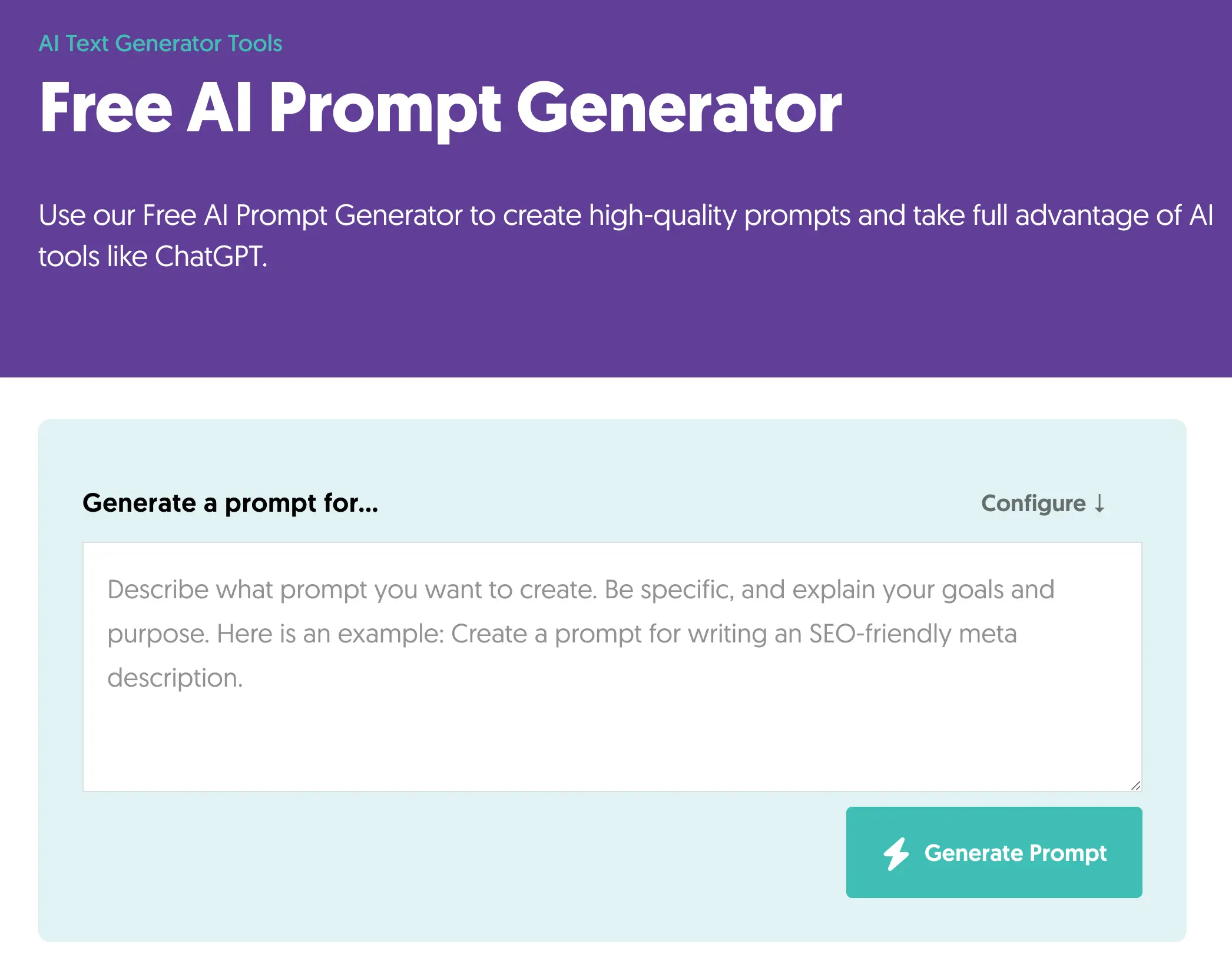Open the AI Text Generator Tools link
1232x961 pixels.
(160, 44)
